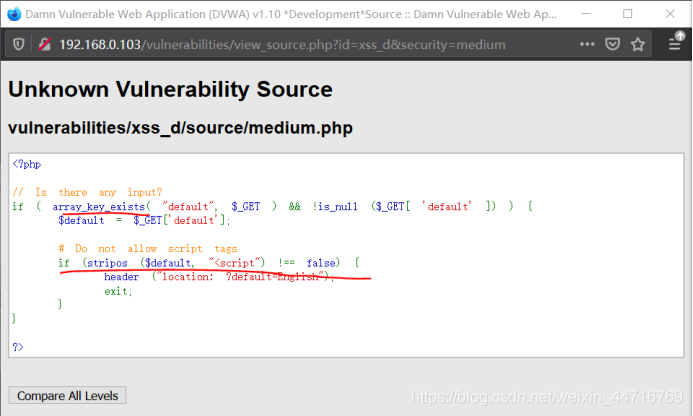Click the Save to Pocket icon
This screenshot has height=416, width=693.
tap(612, 44)
